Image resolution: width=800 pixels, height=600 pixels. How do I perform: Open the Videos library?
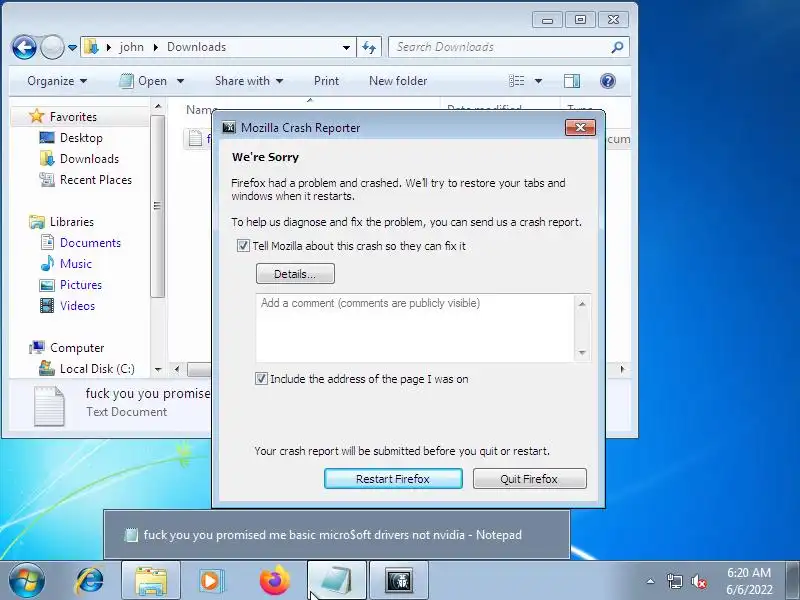click(x=77, y=306)
